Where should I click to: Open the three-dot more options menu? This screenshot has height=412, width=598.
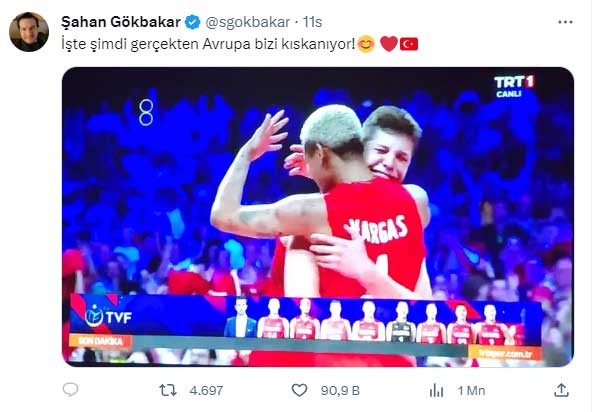pyautogui.click(x=565, y=22)
